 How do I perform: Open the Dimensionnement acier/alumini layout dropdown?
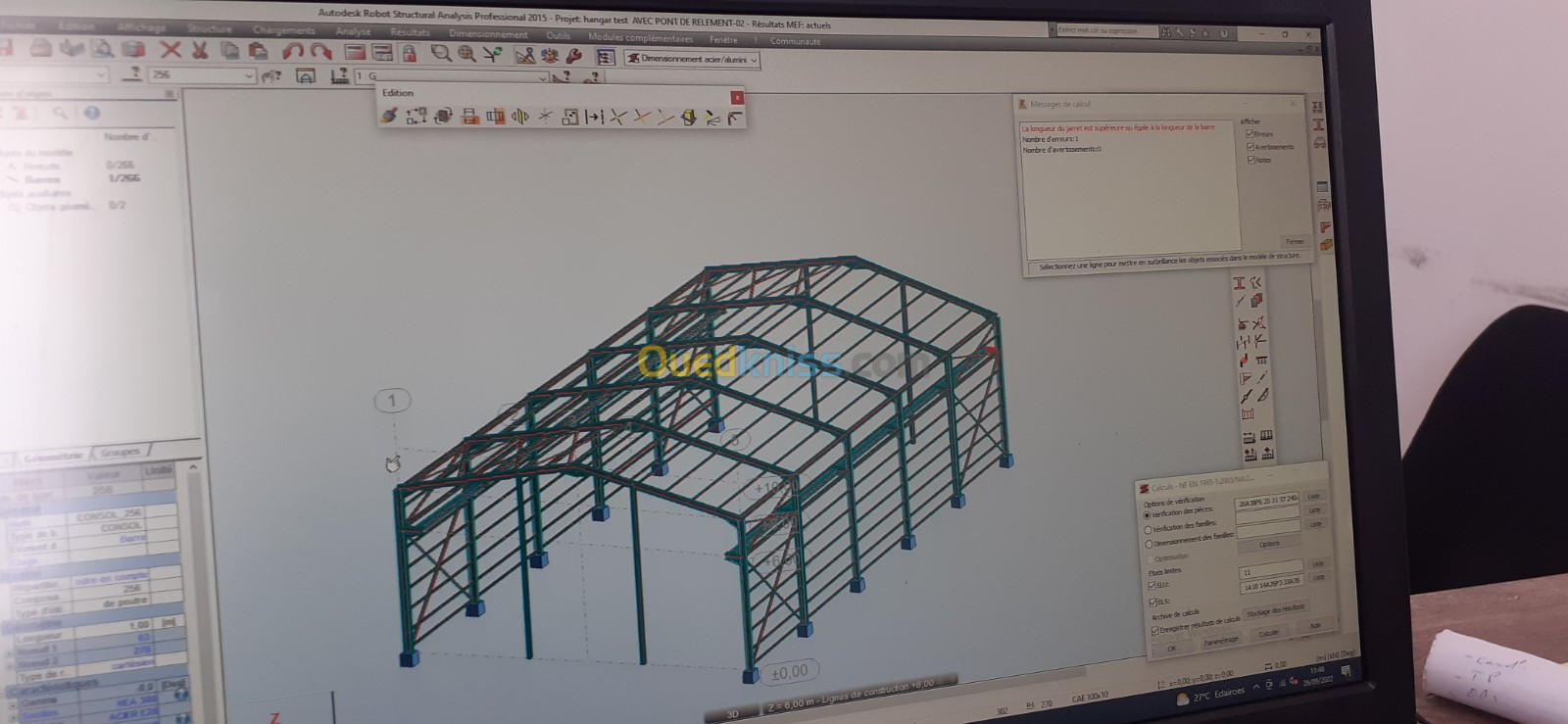click(693, 60)
